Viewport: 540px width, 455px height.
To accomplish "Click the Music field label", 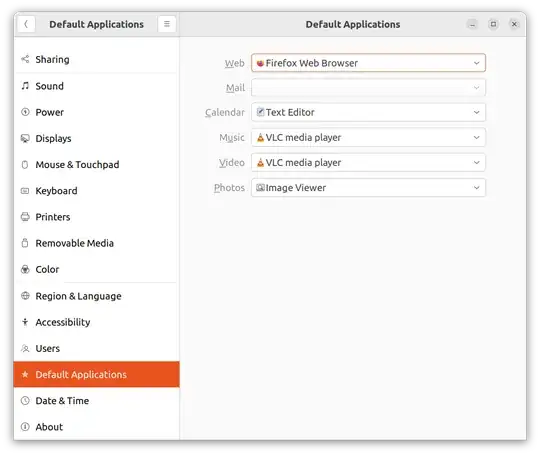I will 232,137.
